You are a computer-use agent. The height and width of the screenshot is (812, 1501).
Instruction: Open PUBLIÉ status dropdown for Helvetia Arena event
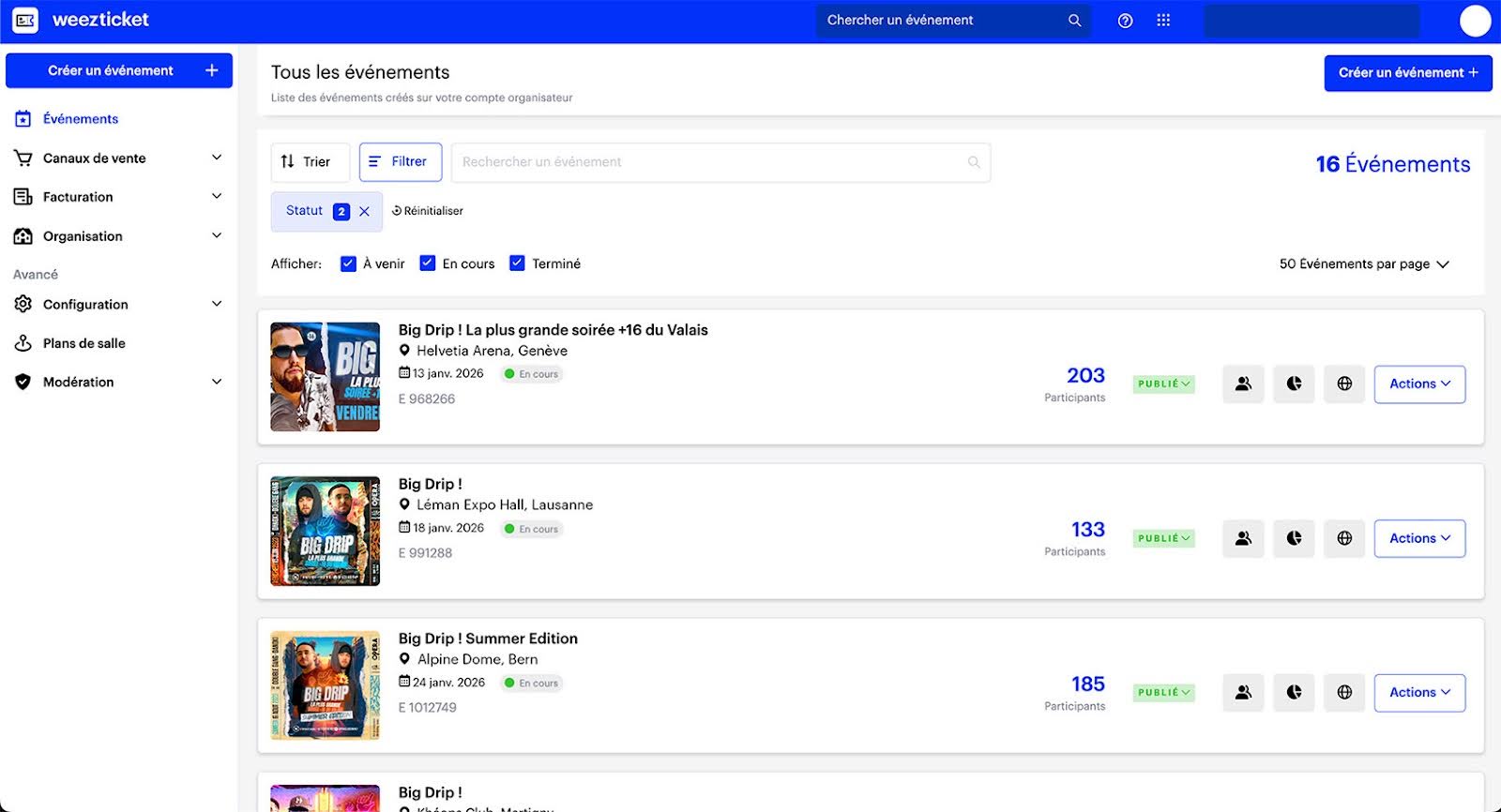(x=1164, y=384)
